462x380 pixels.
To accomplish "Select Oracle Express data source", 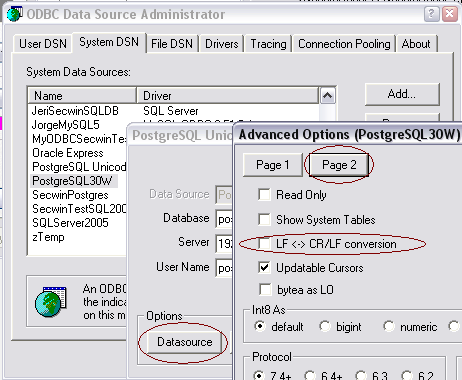I will click(x=68, y=153).
